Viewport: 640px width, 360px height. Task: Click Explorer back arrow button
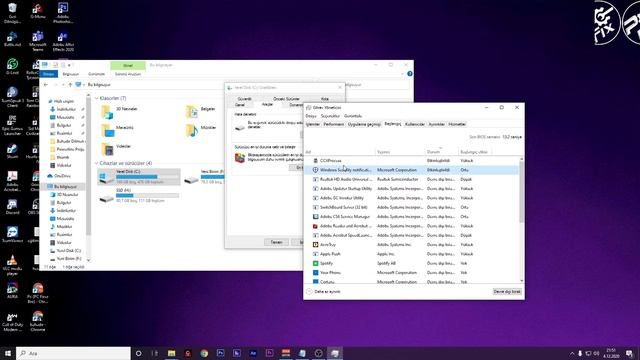[46, 84]
